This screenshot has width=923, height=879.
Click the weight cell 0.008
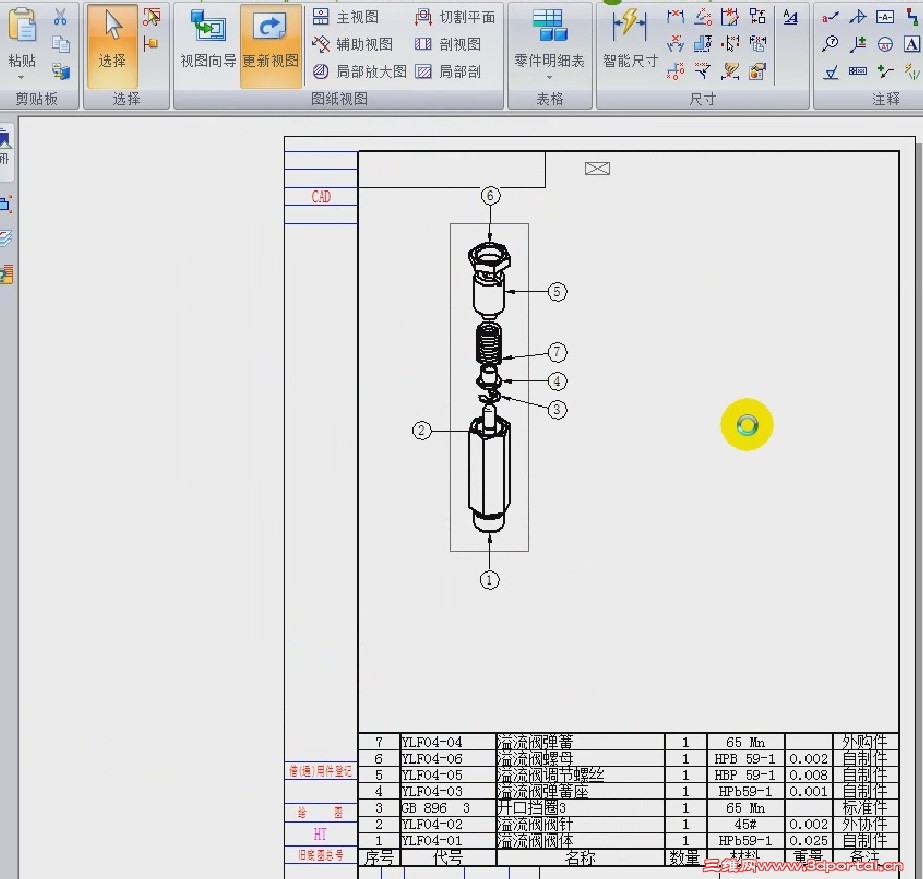click(x=809, y=775)
